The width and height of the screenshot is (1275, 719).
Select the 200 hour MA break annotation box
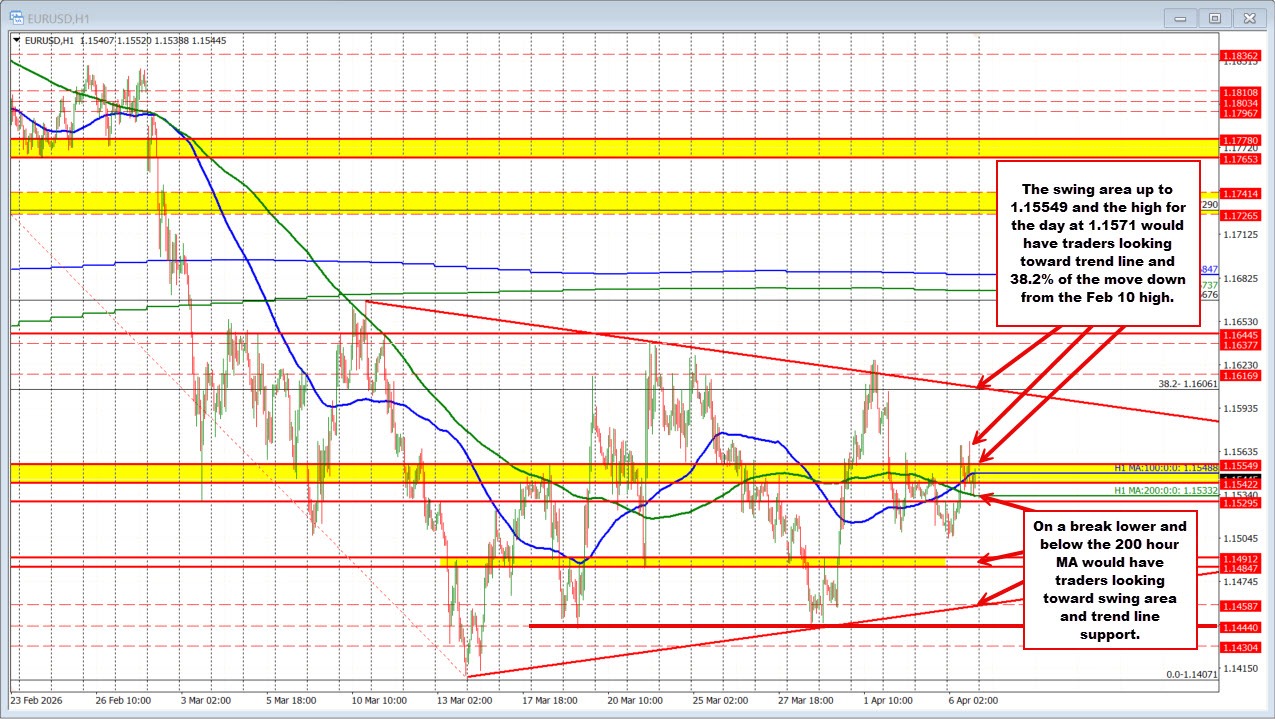coord(1110,580)
